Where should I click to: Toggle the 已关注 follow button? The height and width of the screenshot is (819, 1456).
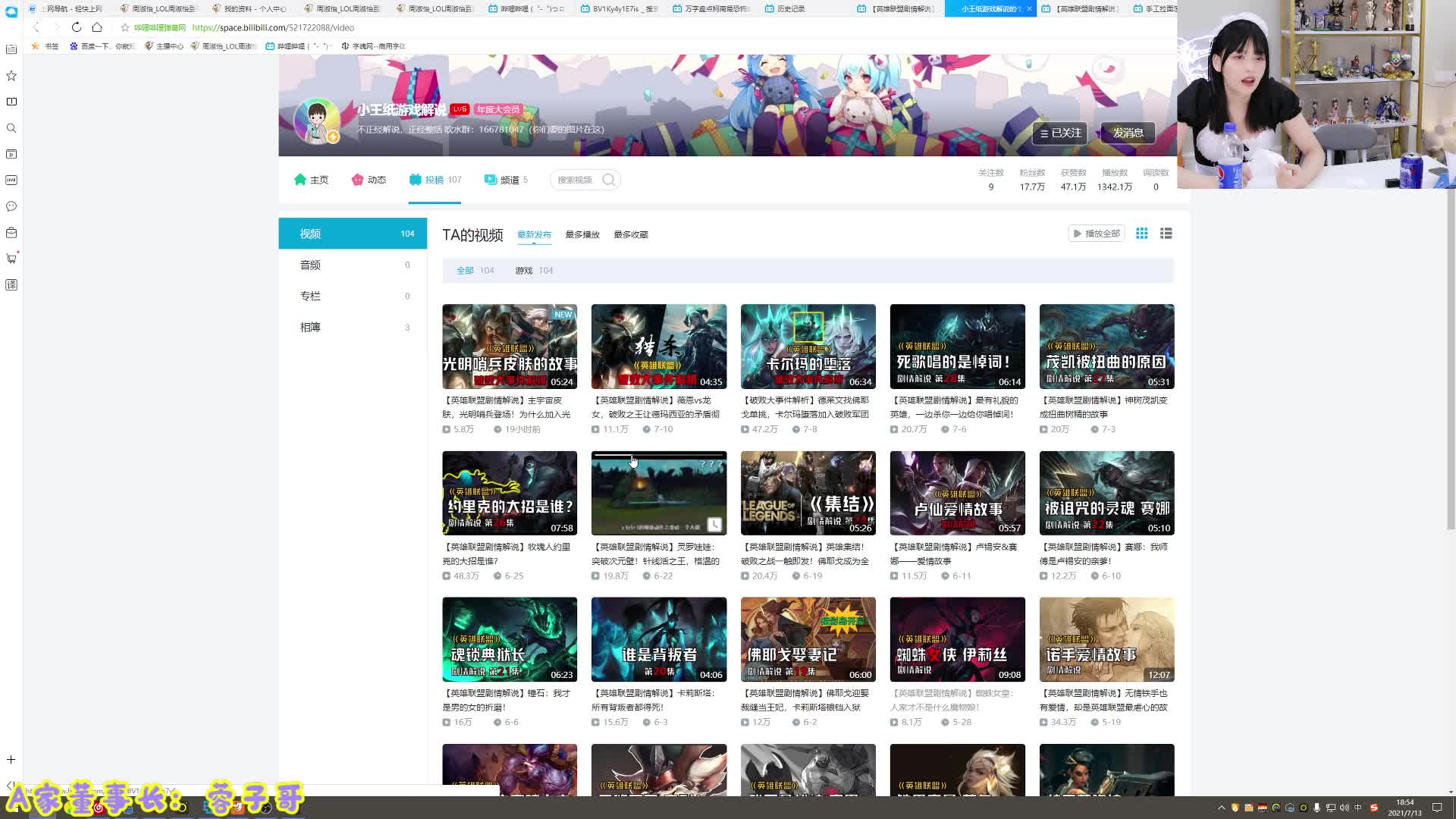(x=1059, y=133)
